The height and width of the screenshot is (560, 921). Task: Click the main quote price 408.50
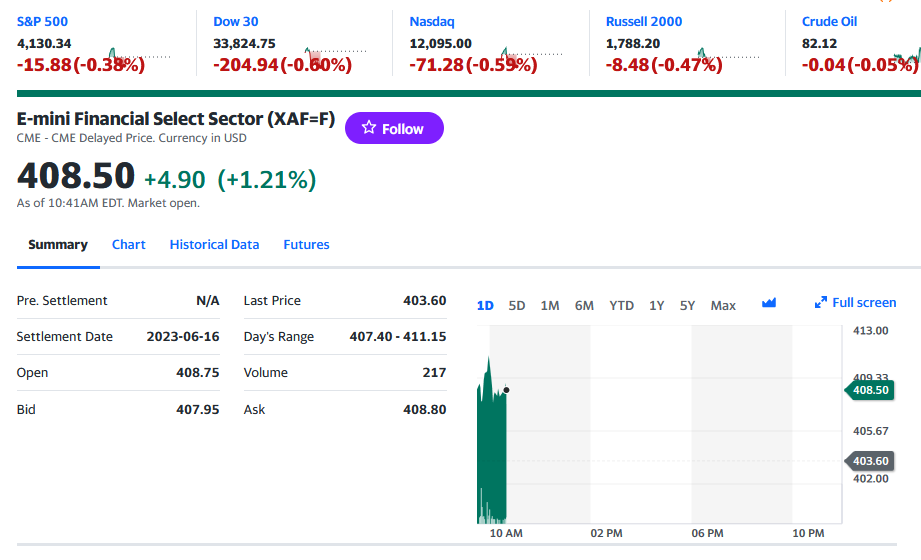pos(76,176)
